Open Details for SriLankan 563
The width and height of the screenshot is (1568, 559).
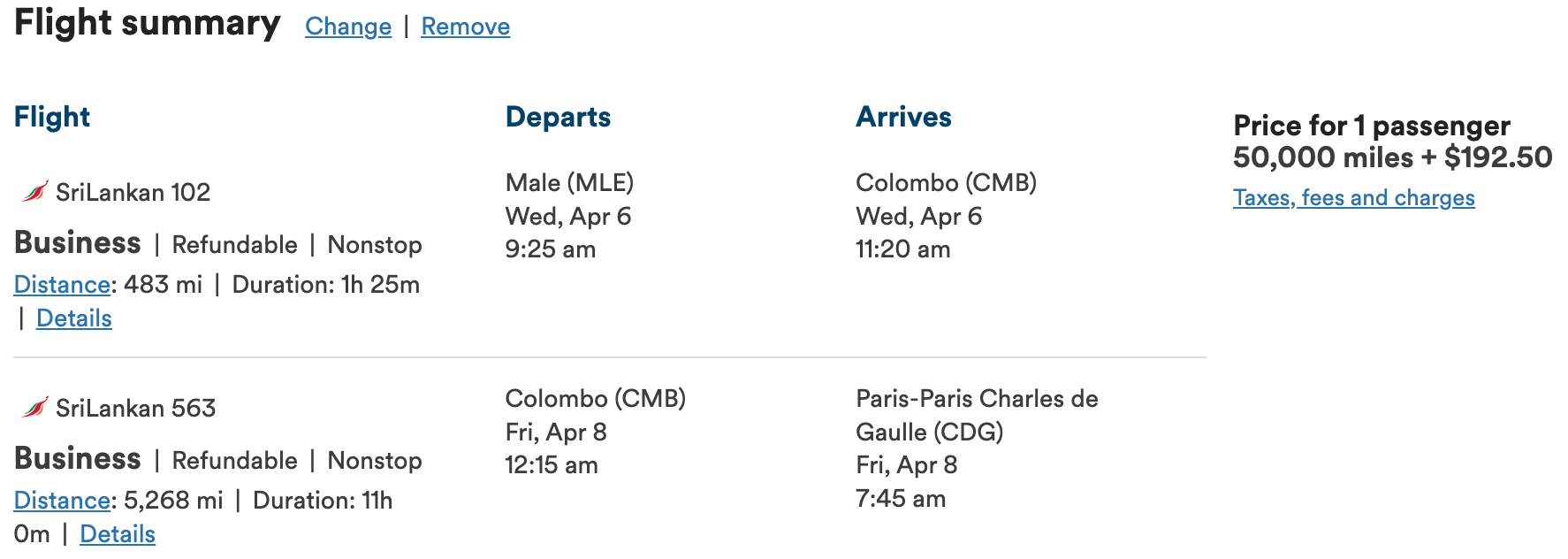(117, 533)
